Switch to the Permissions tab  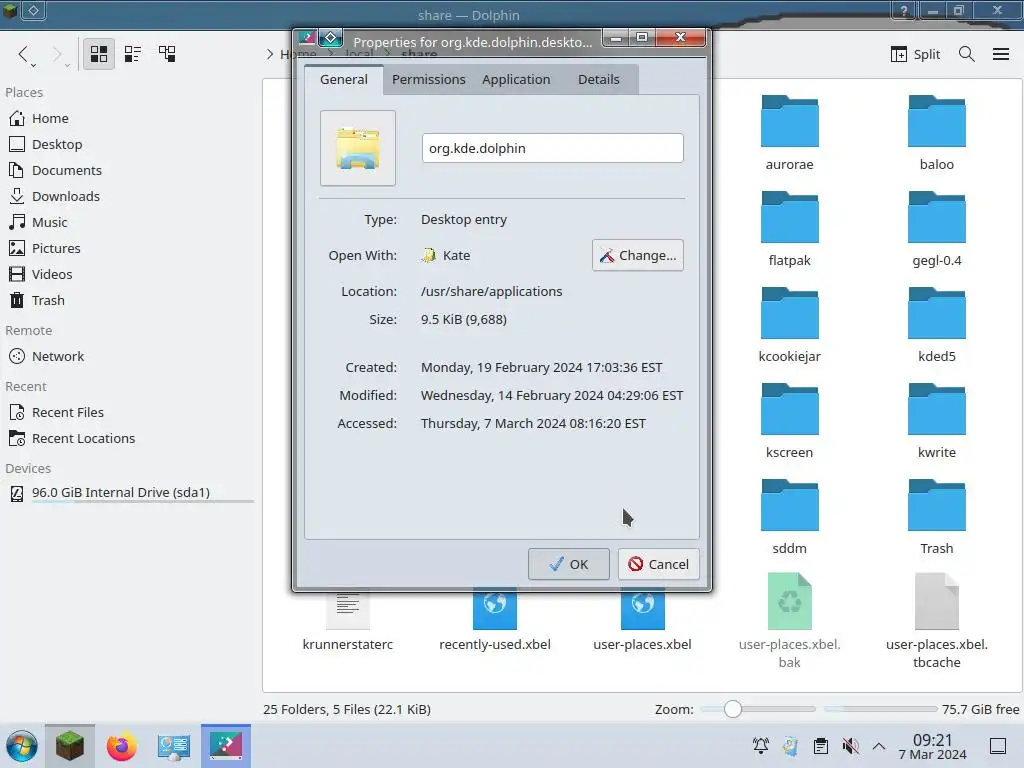click(428, 79)
